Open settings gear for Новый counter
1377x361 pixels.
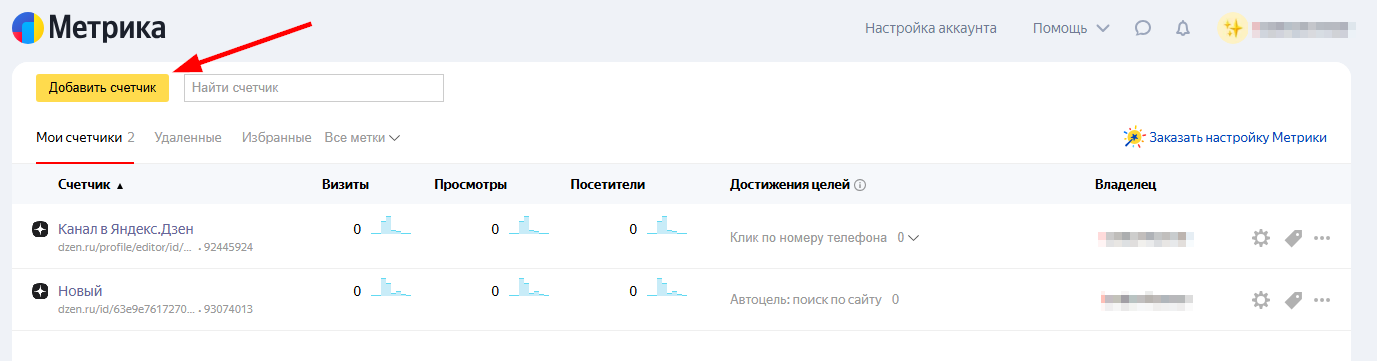[x=1261, y=299]
